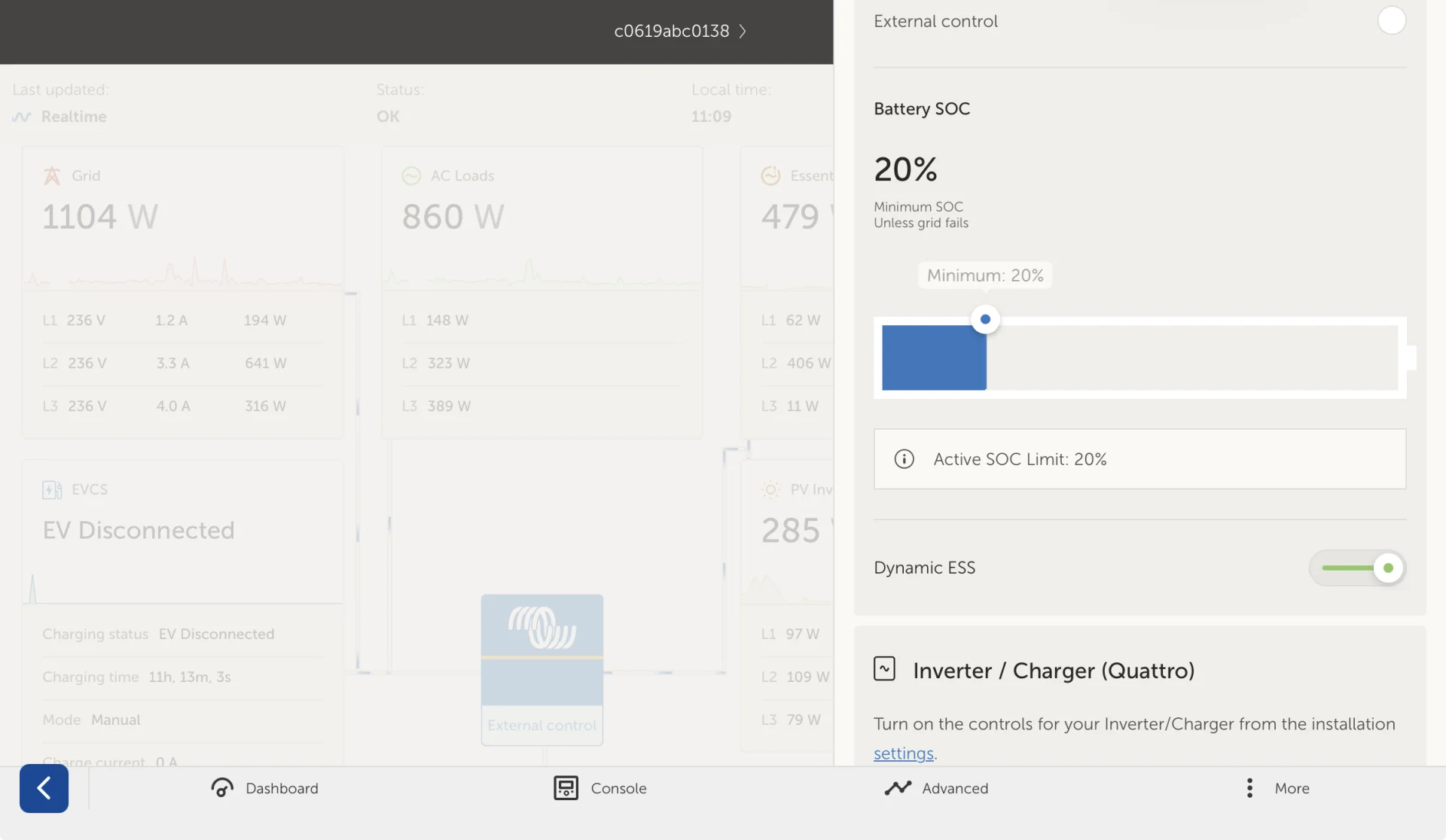Click the Advanced graph icon

[x=898, y=788]
